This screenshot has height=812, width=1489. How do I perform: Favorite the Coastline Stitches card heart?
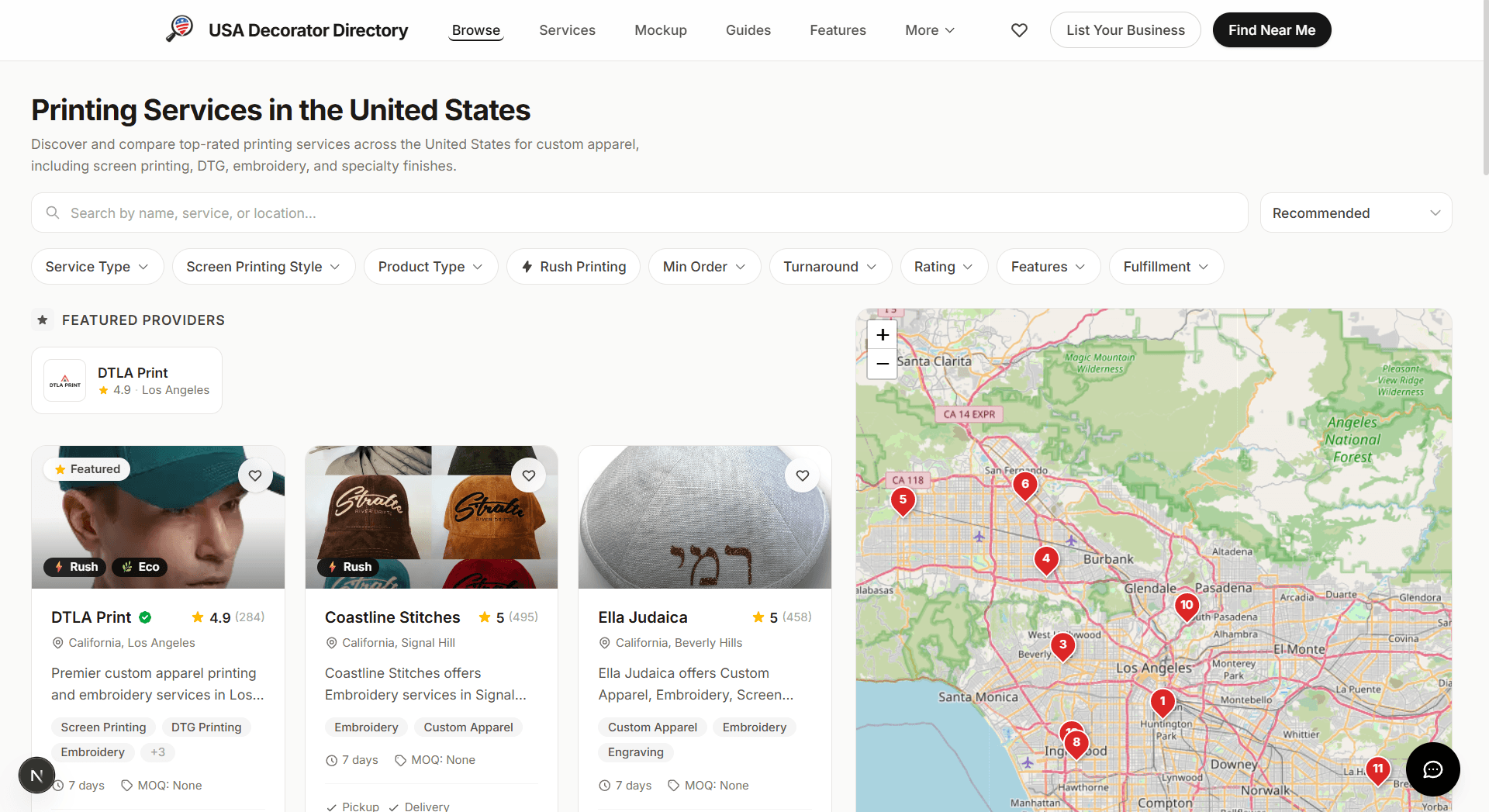[x=529, y=475]
